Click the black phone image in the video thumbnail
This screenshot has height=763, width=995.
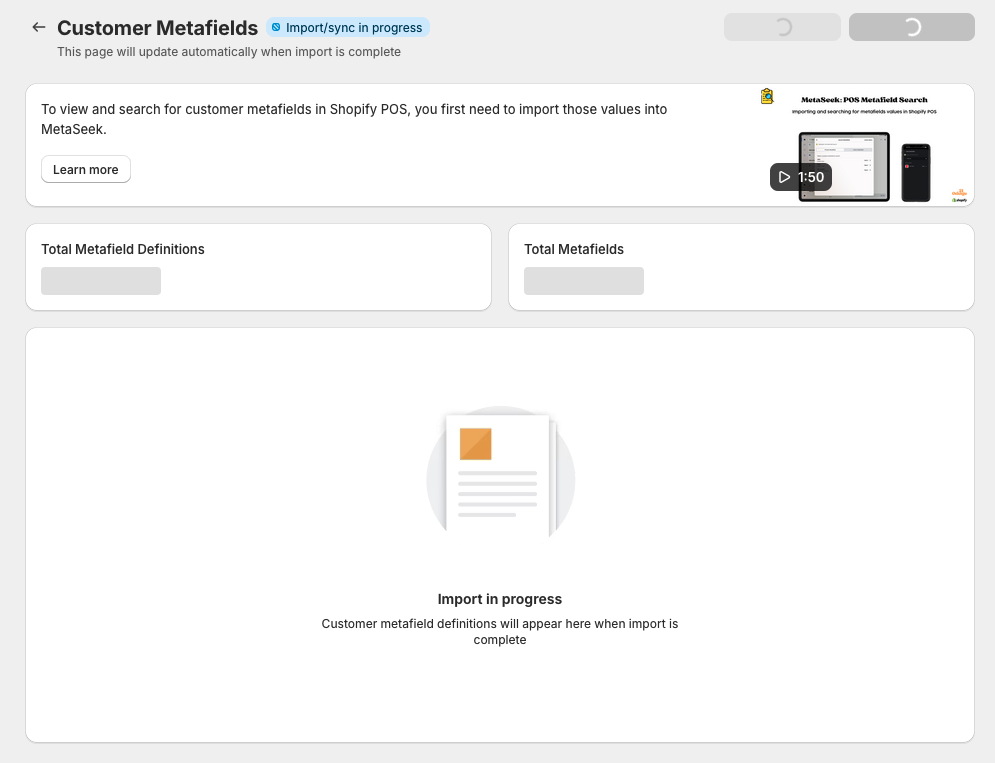(x=915, y=172)
